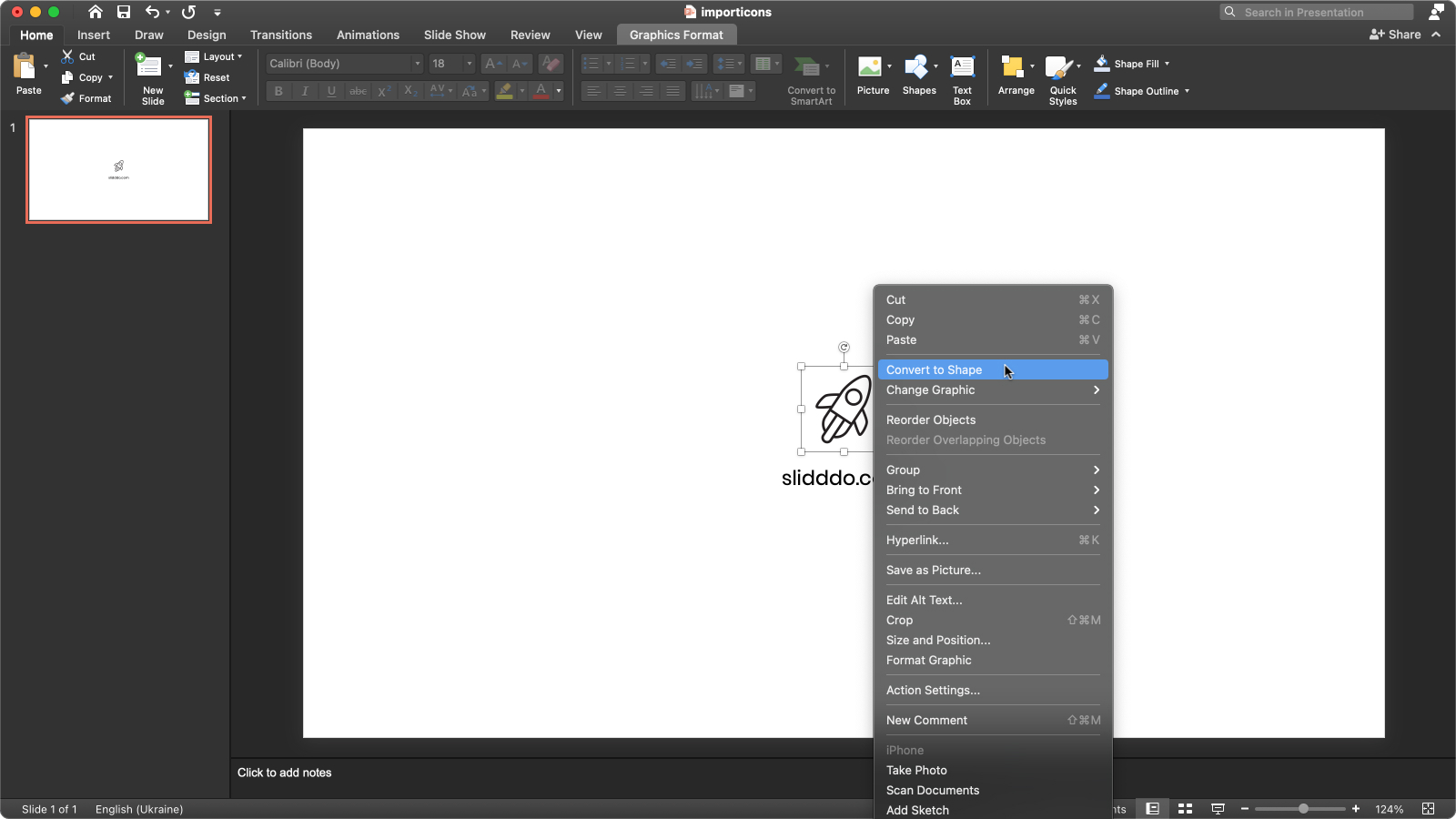The image size is (1456, 819).
Task: Open Quick Styles gallery
Action: [1063, 79]
